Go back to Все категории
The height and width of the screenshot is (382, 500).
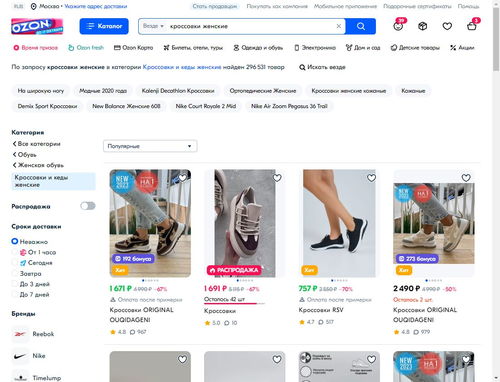click(x=36, y=144)
